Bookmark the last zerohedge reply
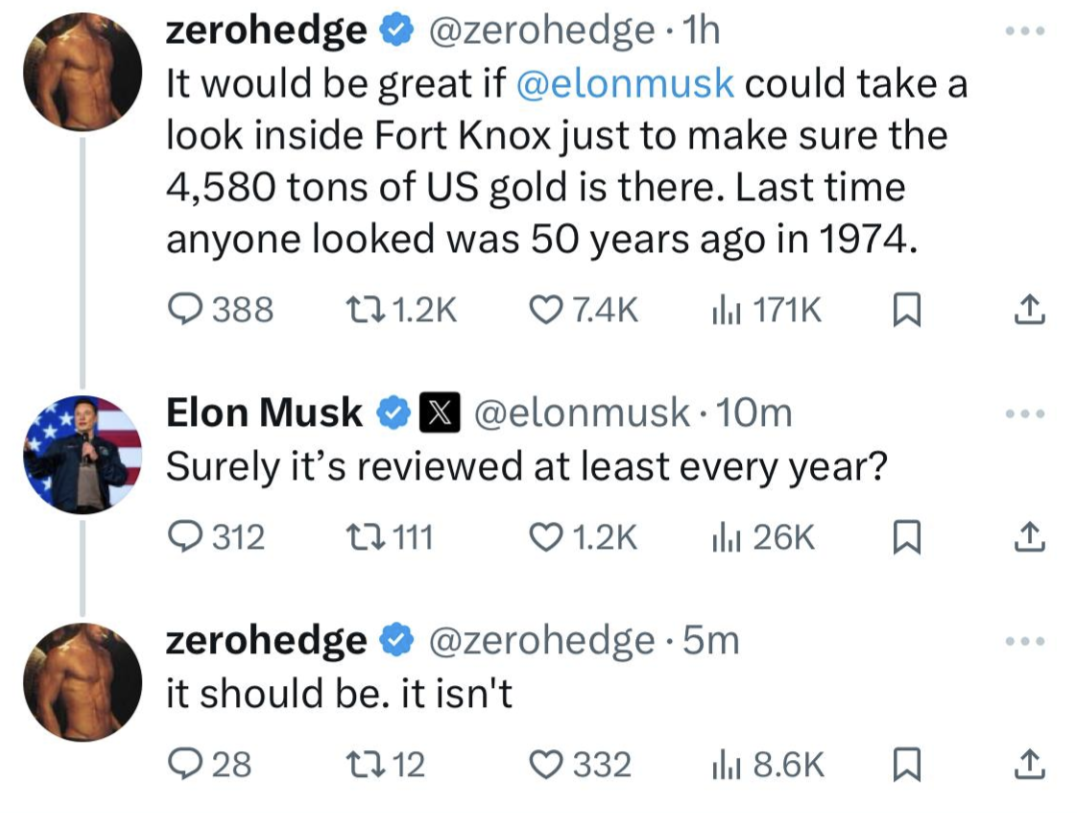This screenshot has width=1077, height=813. [903, 765]
